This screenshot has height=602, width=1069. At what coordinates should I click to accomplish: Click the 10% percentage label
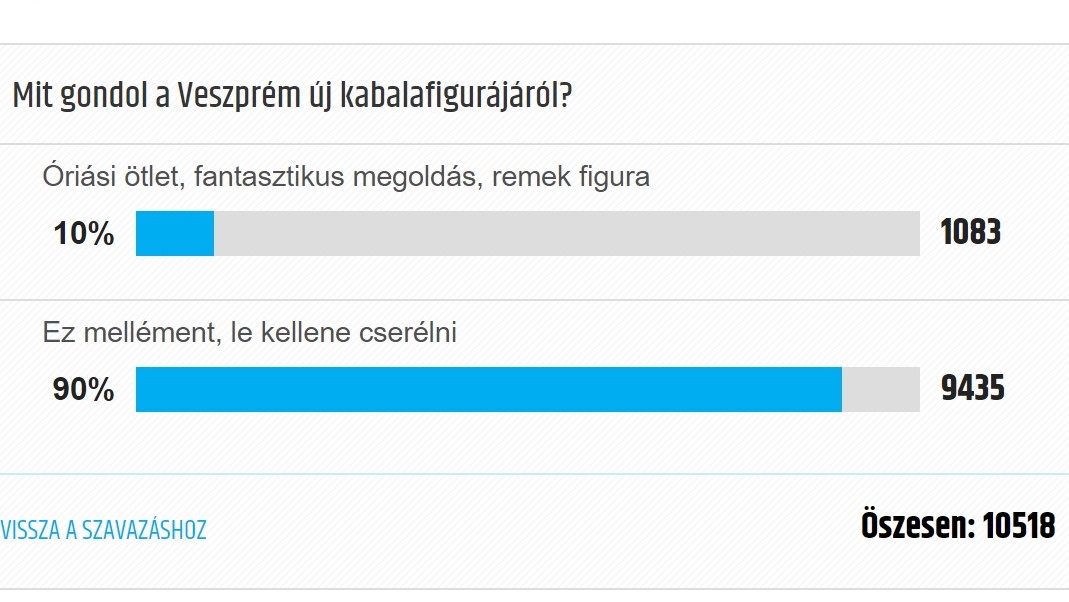pos(84,234)
